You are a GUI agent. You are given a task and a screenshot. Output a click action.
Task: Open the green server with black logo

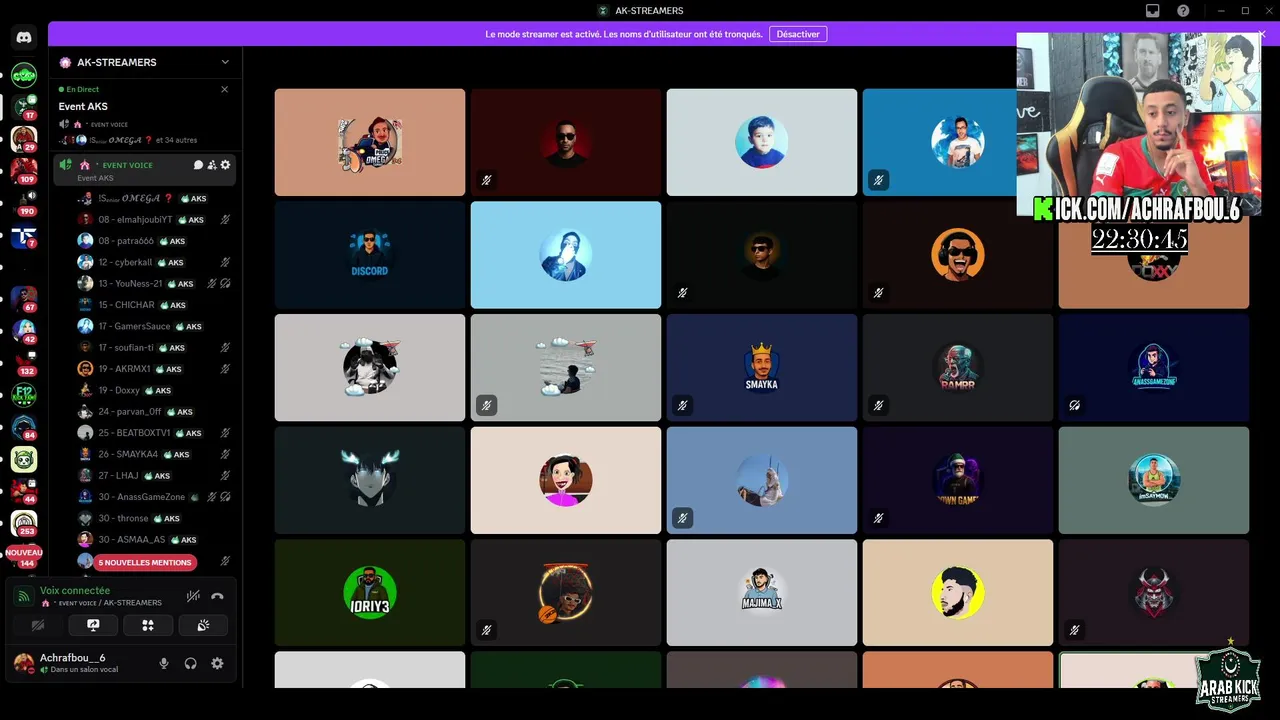(x=24, y=74)
